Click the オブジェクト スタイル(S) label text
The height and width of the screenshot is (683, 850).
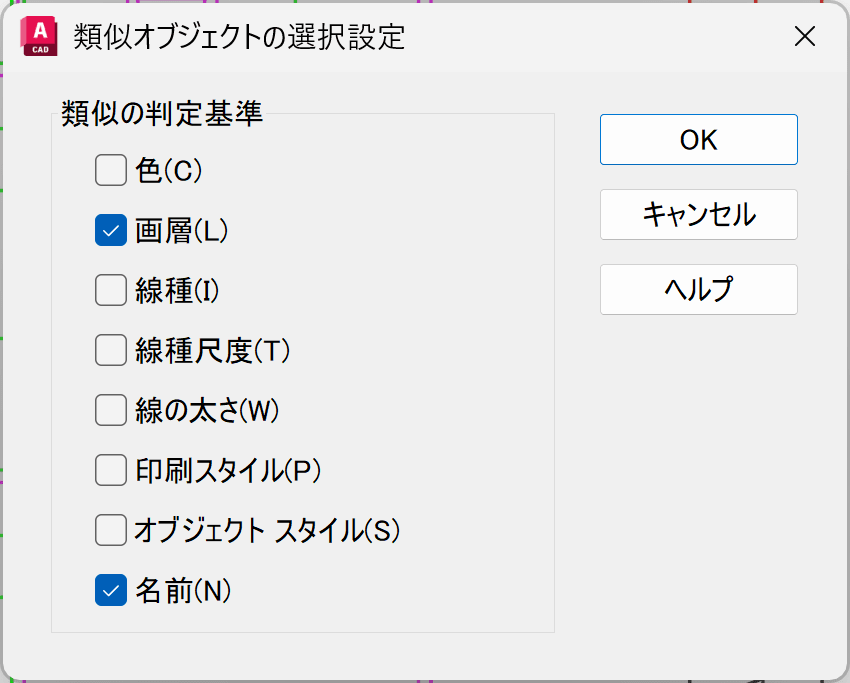pos(267,531)
